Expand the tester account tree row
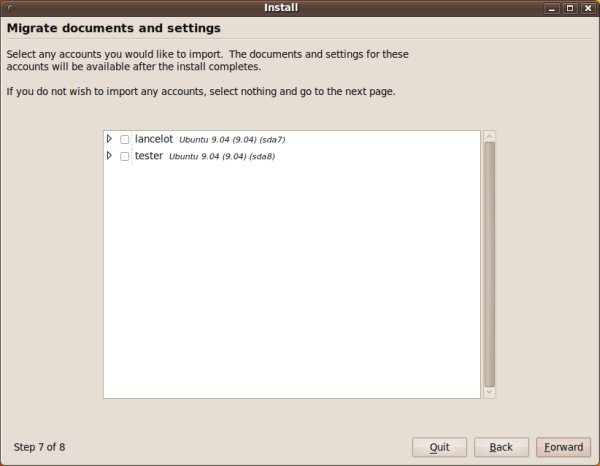Screen dimensions: 600x466 (x=109, y=155)
